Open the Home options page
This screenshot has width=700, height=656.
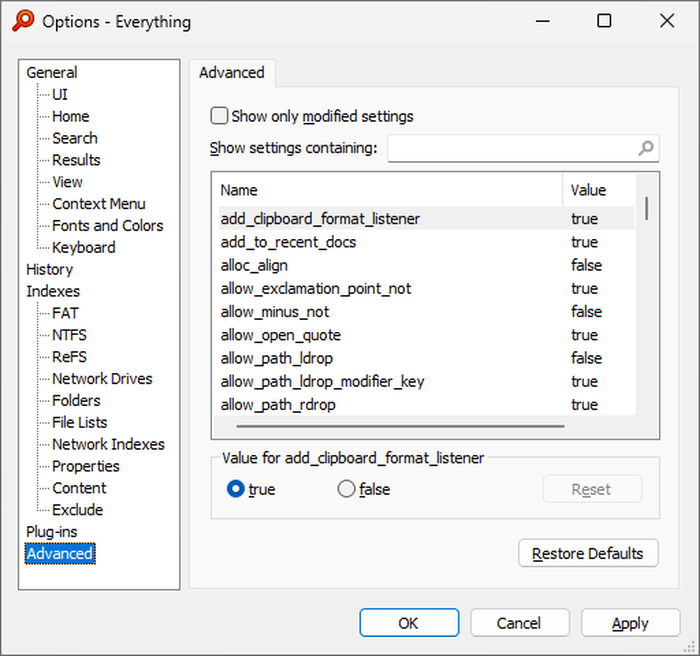pyautogui.click(x=71, y=116)
